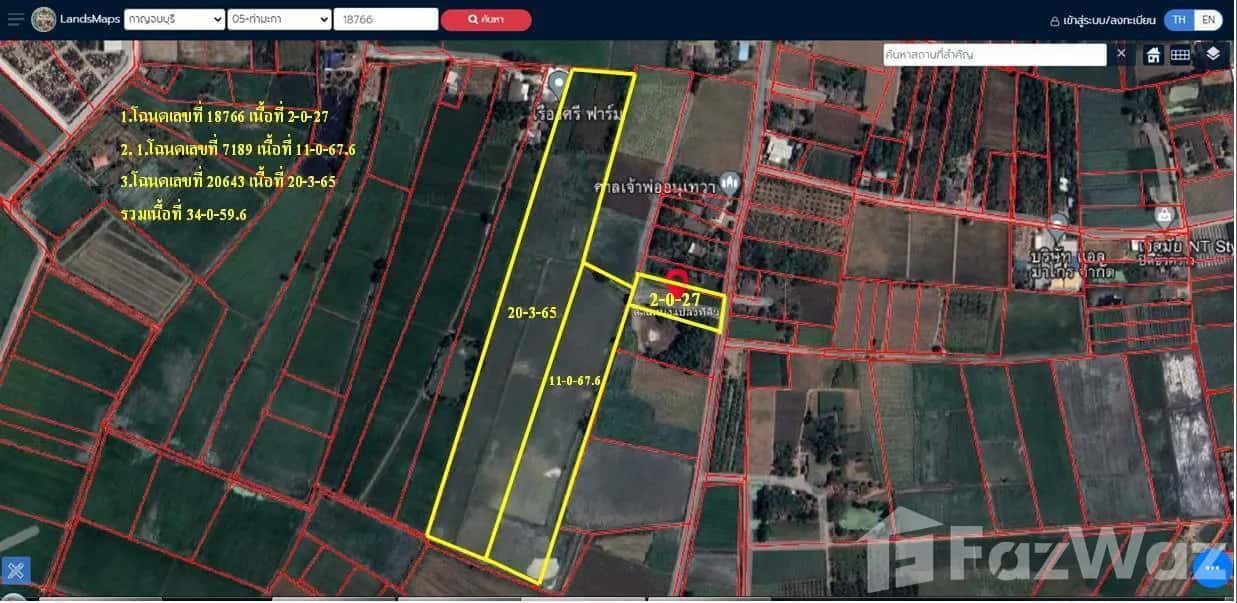The width and height of the screenshot is (1237, 603).
Task: Open the hamburger menu
Action: click(x=15, y=19)
